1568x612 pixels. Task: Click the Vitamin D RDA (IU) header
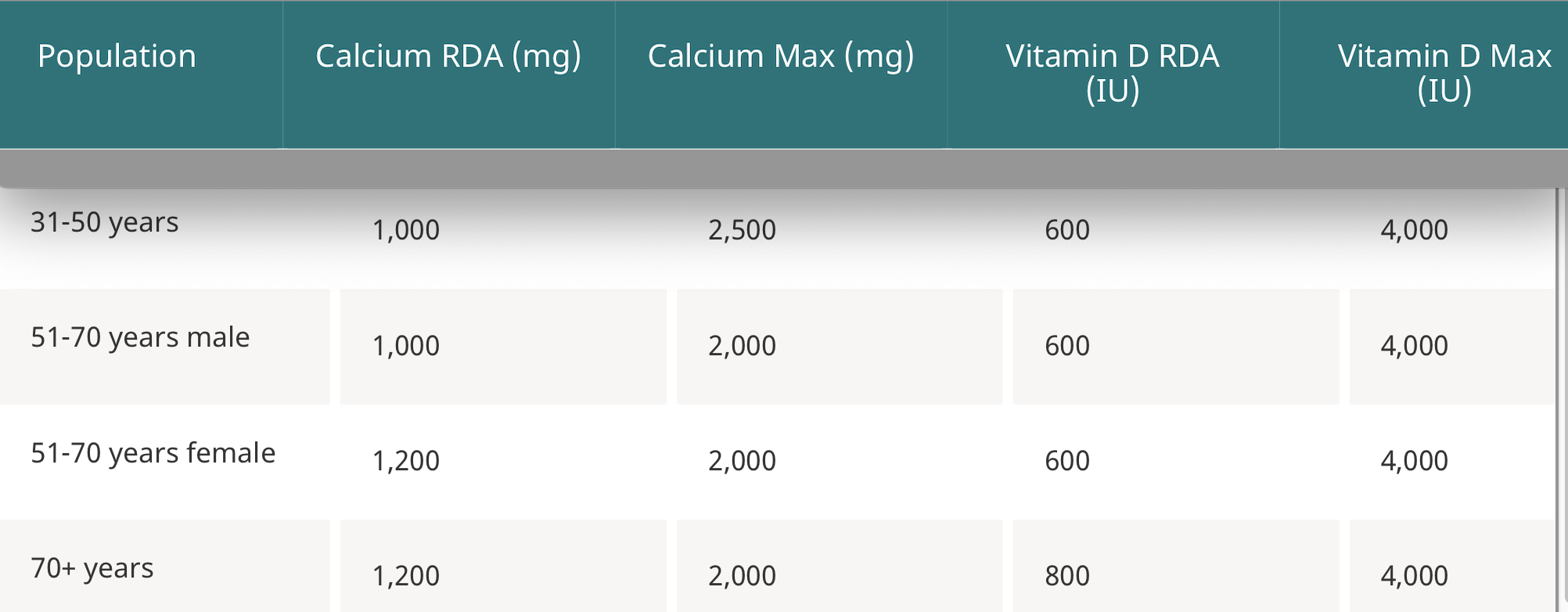[1112, 73]
